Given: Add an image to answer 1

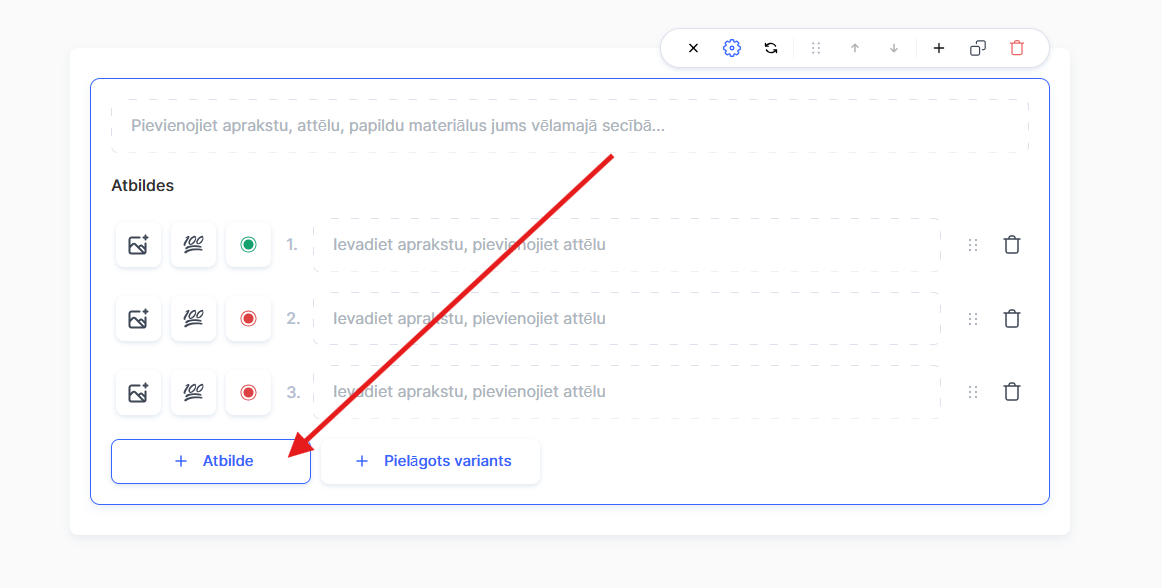Looking at the screenshot, I should click(138, 245).
